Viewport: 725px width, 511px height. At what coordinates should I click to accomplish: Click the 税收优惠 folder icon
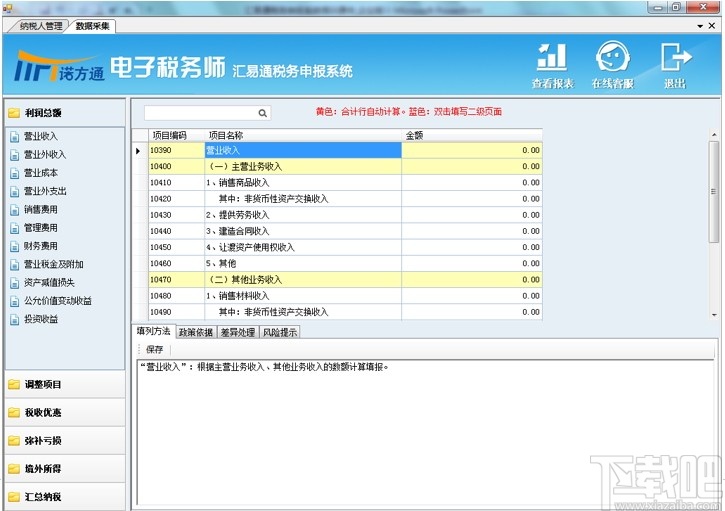point(14,412)
